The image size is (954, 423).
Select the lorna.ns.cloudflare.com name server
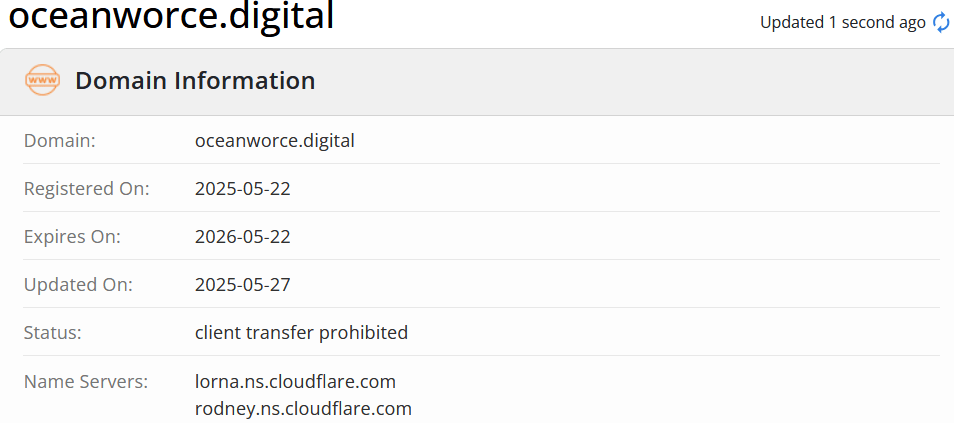pos(295,382)
